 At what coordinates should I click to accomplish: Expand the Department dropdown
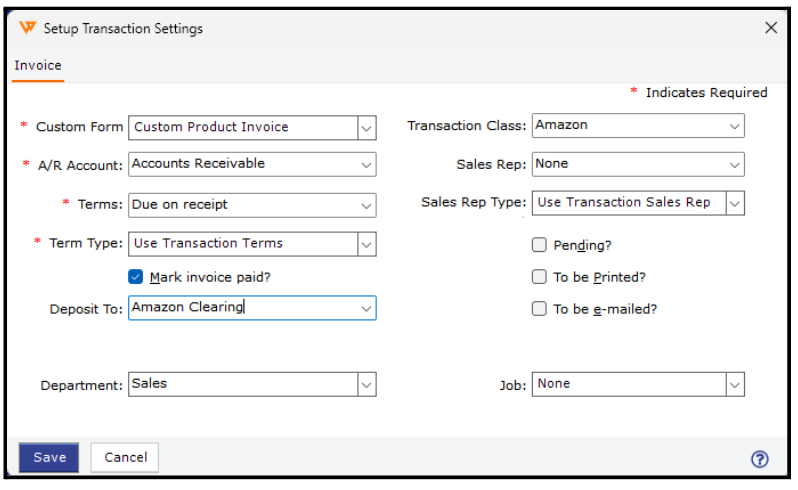[x=366, y=384]
